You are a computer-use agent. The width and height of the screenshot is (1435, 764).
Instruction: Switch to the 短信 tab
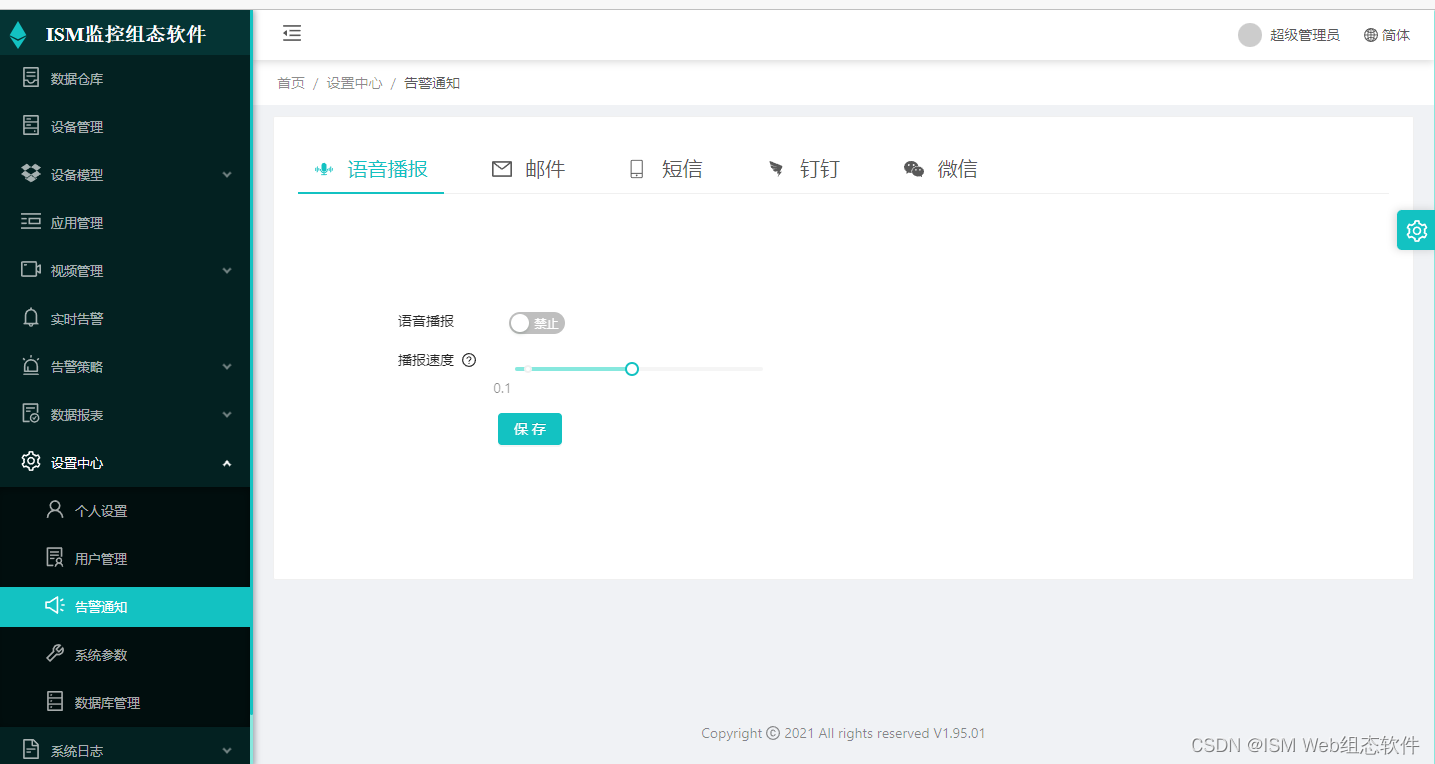(x=666, y=169)
